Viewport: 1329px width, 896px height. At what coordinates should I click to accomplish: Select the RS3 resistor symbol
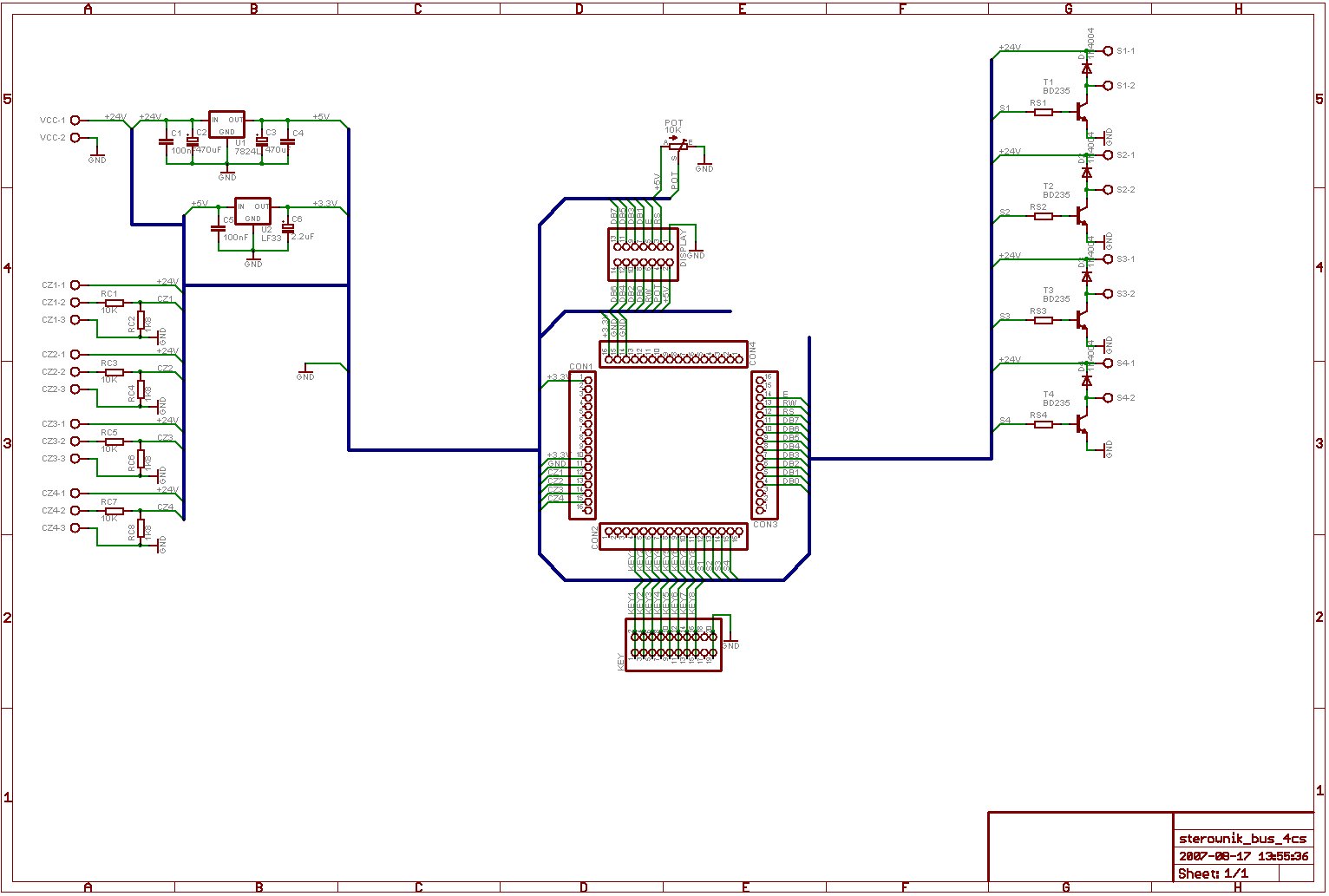click(x=1043, y=320)
